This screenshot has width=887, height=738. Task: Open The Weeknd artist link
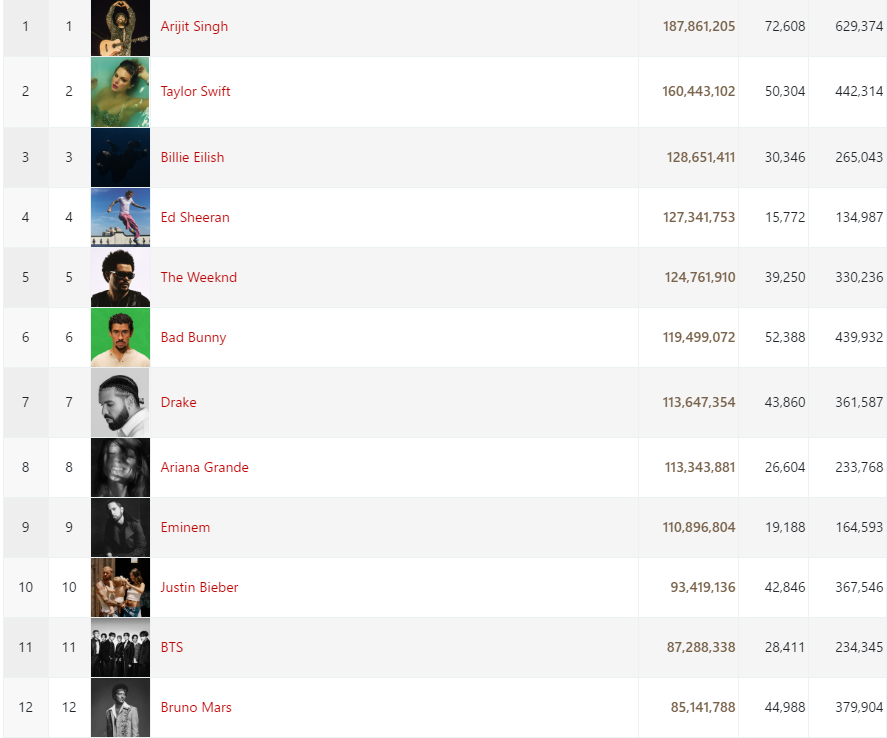199,277
